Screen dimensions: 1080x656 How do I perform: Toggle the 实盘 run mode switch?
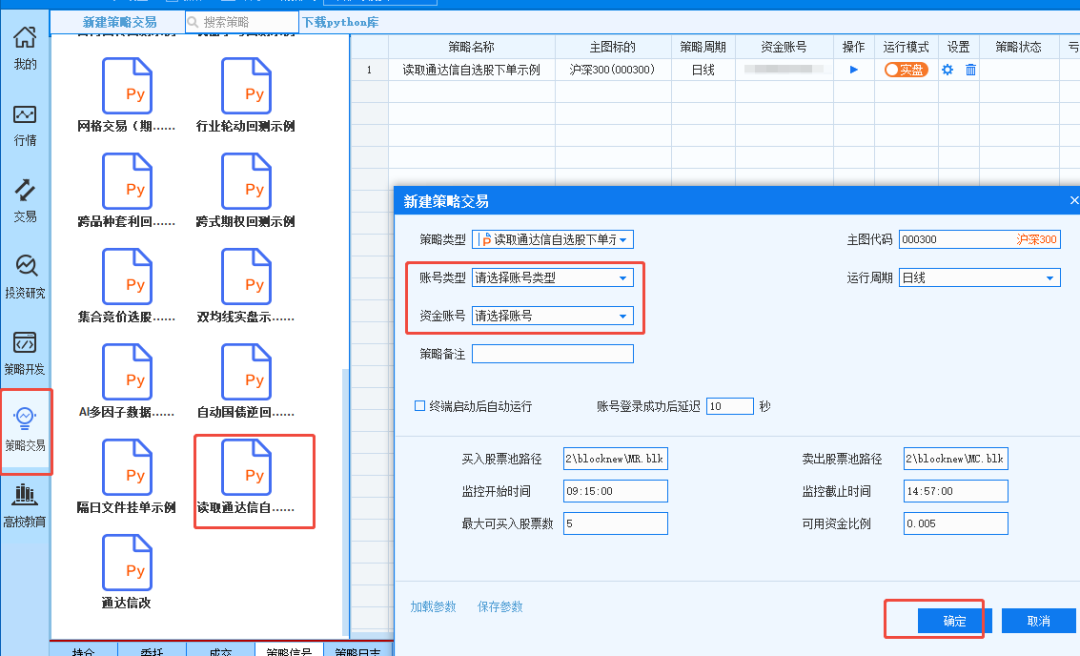click(906, 70)
